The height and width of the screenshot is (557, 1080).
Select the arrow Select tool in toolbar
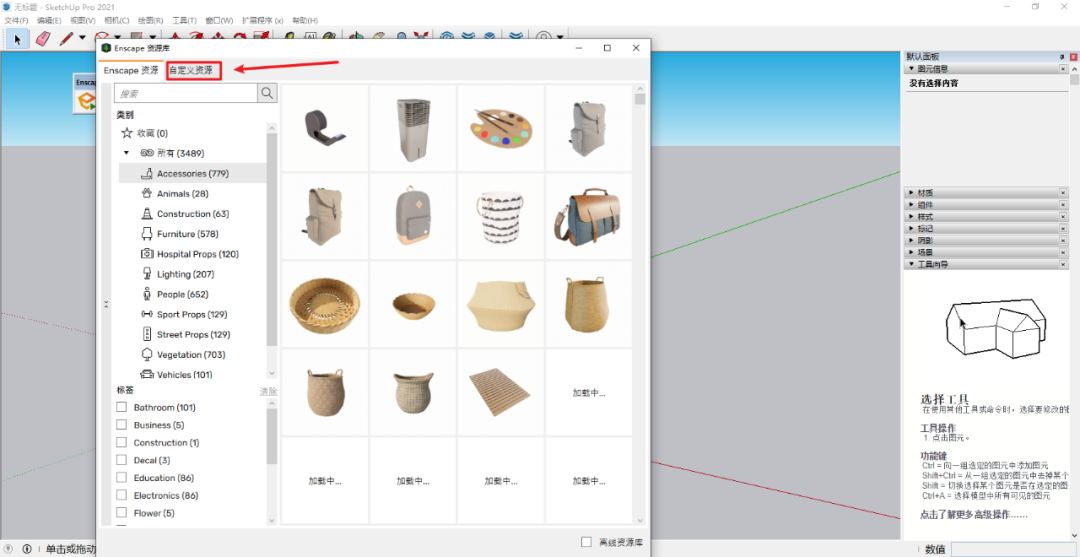click(17, 39)
